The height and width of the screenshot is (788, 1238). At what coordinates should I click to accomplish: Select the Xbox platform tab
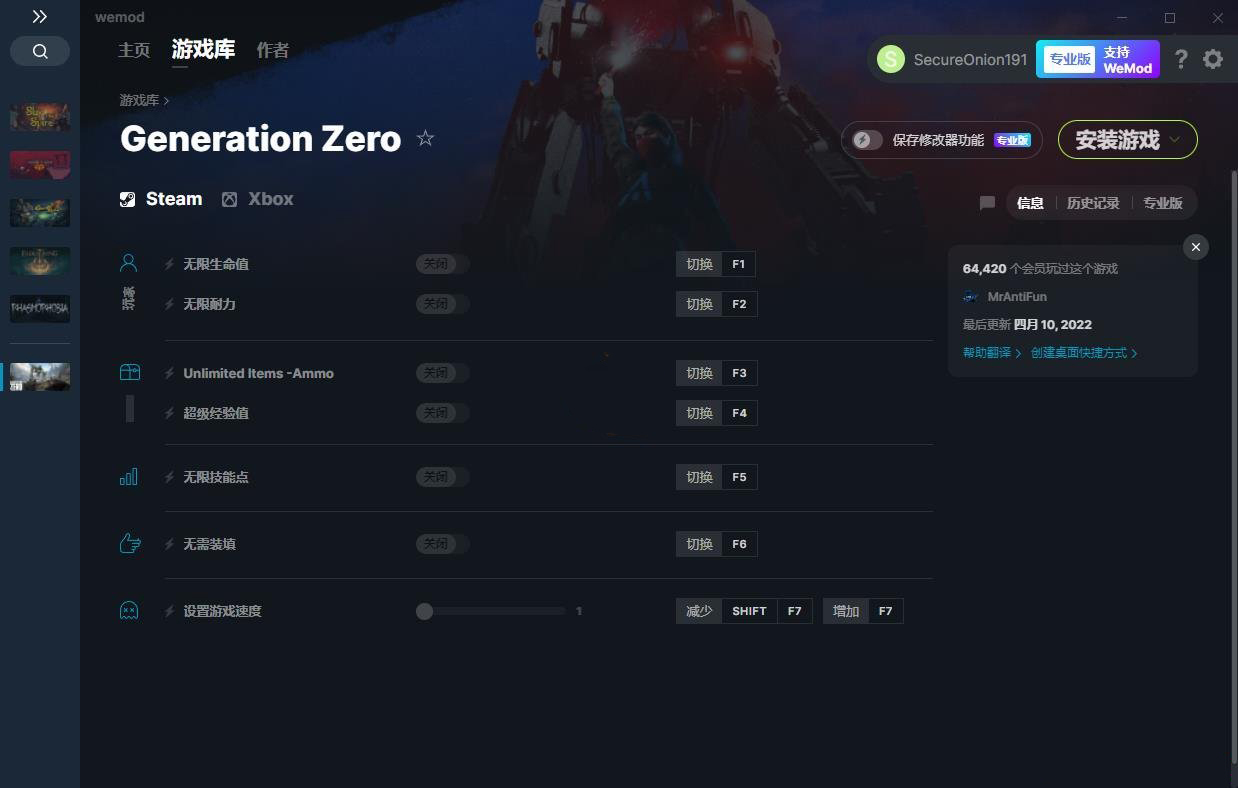pos(258,199)
